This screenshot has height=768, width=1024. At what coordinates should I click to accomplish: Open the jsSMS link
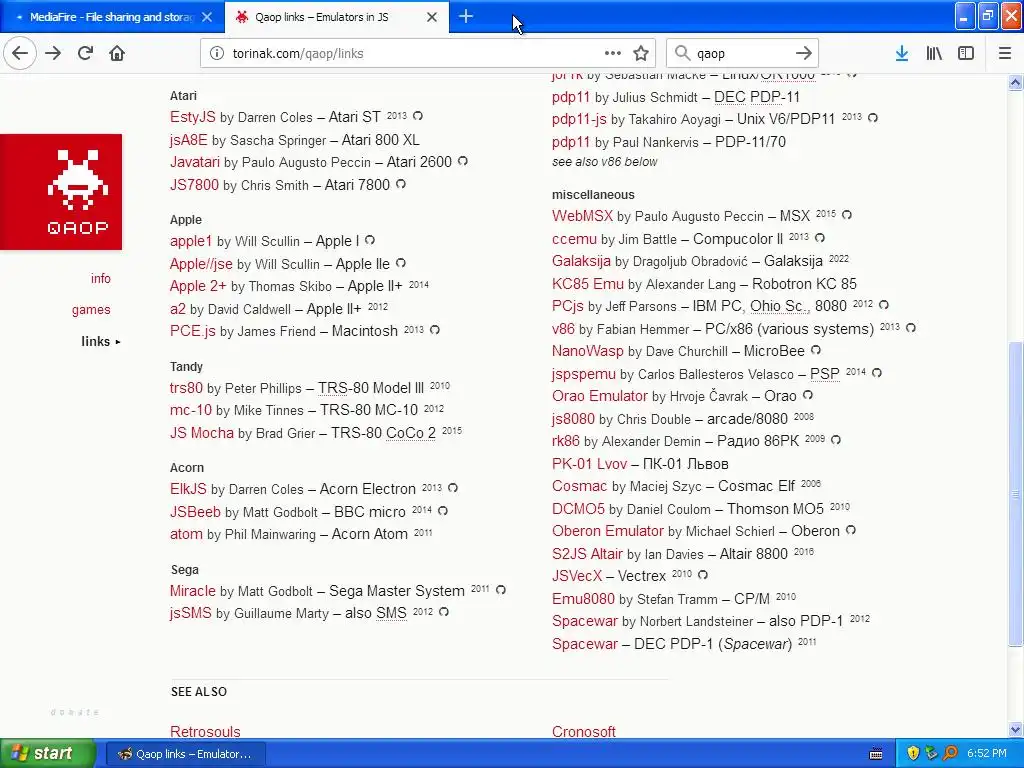point(191,613)
